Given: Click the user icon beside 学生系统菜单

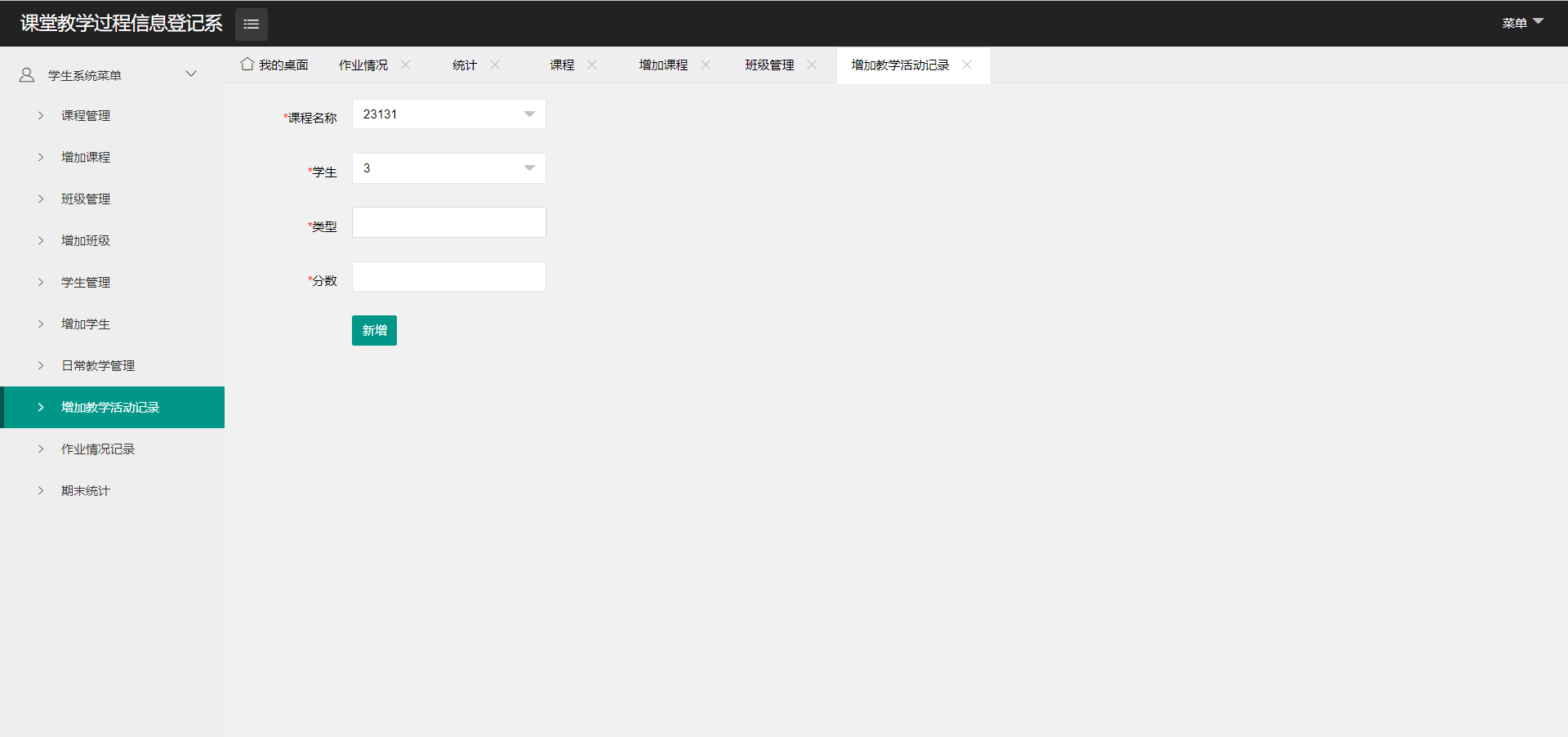Looking at the screenshot, I should [x=27, y=75].
